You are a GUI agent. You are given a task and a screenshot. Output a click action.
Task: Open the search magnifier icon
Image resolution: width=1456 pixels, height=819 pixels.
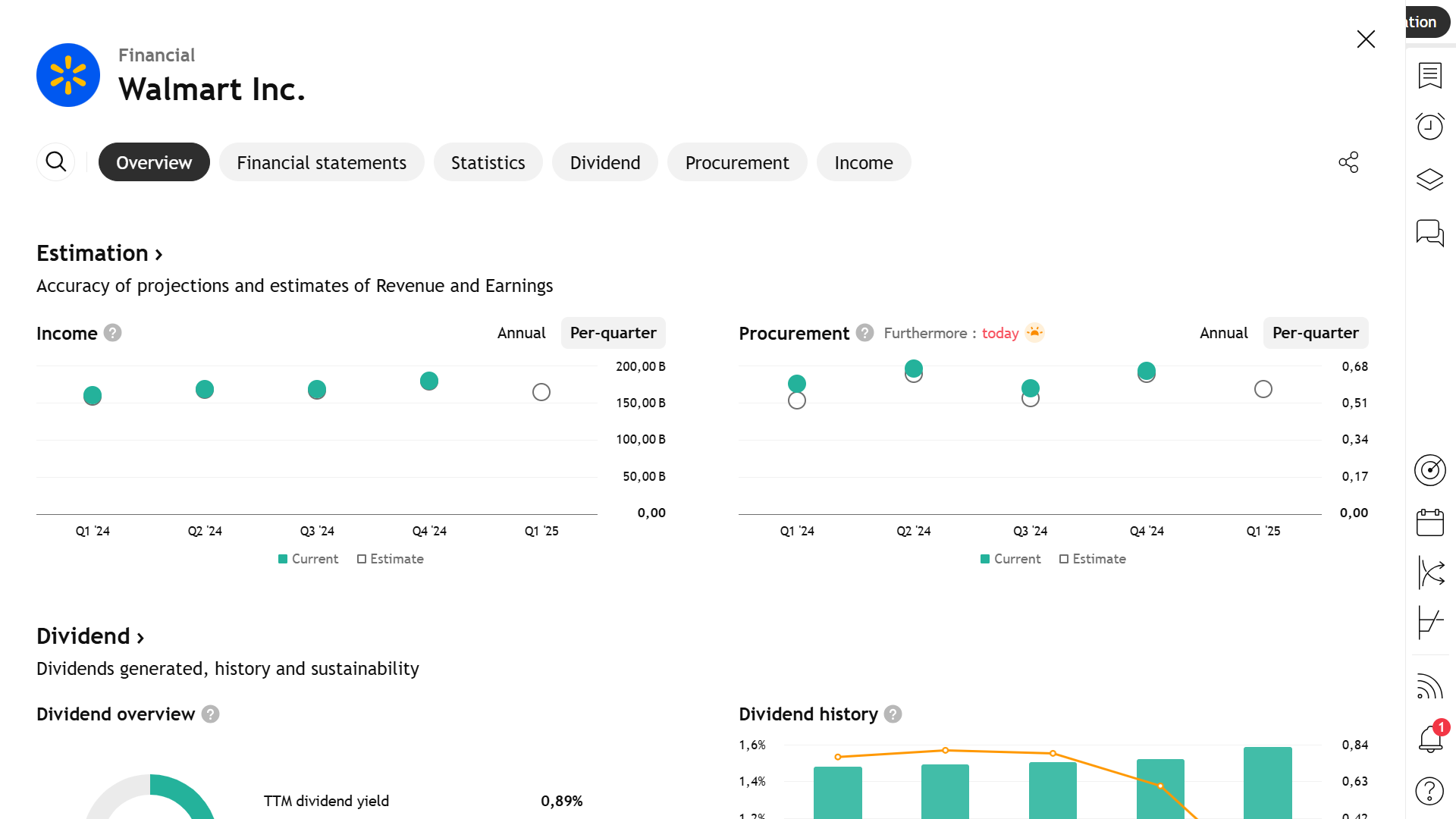point(56,162)
